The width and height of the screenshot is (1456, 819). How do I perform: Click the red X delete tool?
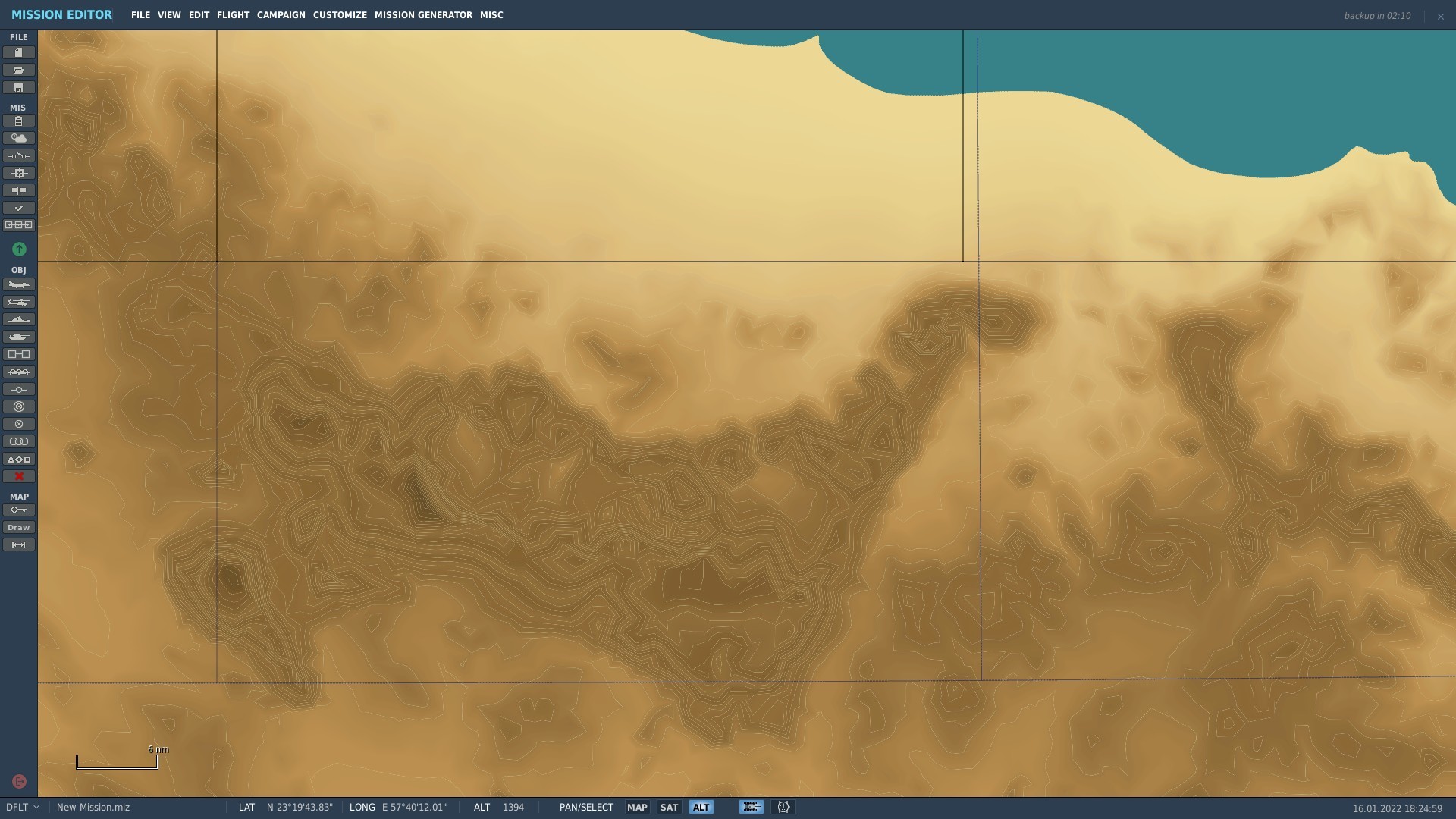[x=19, y=476]
